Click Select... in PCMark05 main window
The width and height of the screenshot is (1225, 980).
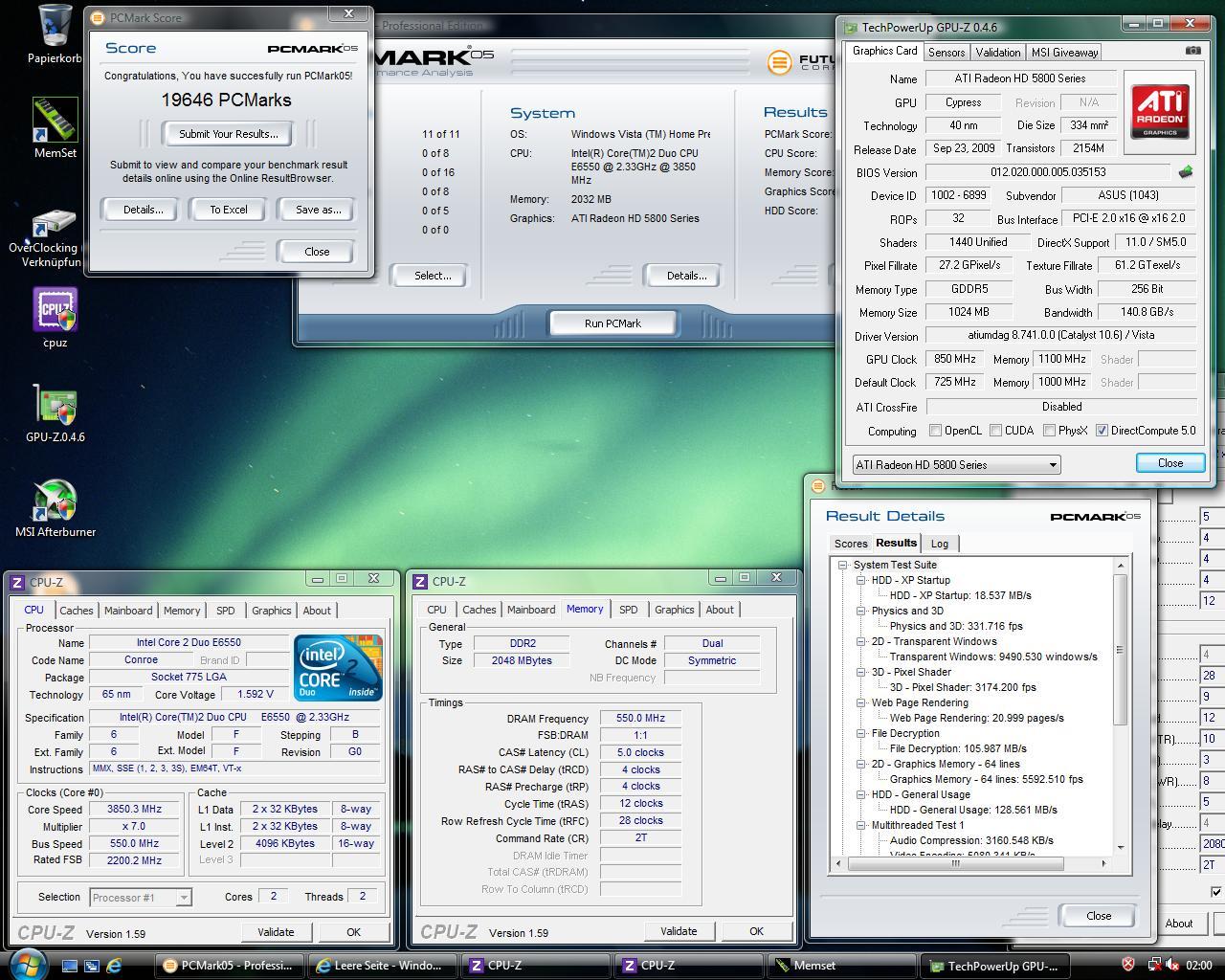coord(433,276)
